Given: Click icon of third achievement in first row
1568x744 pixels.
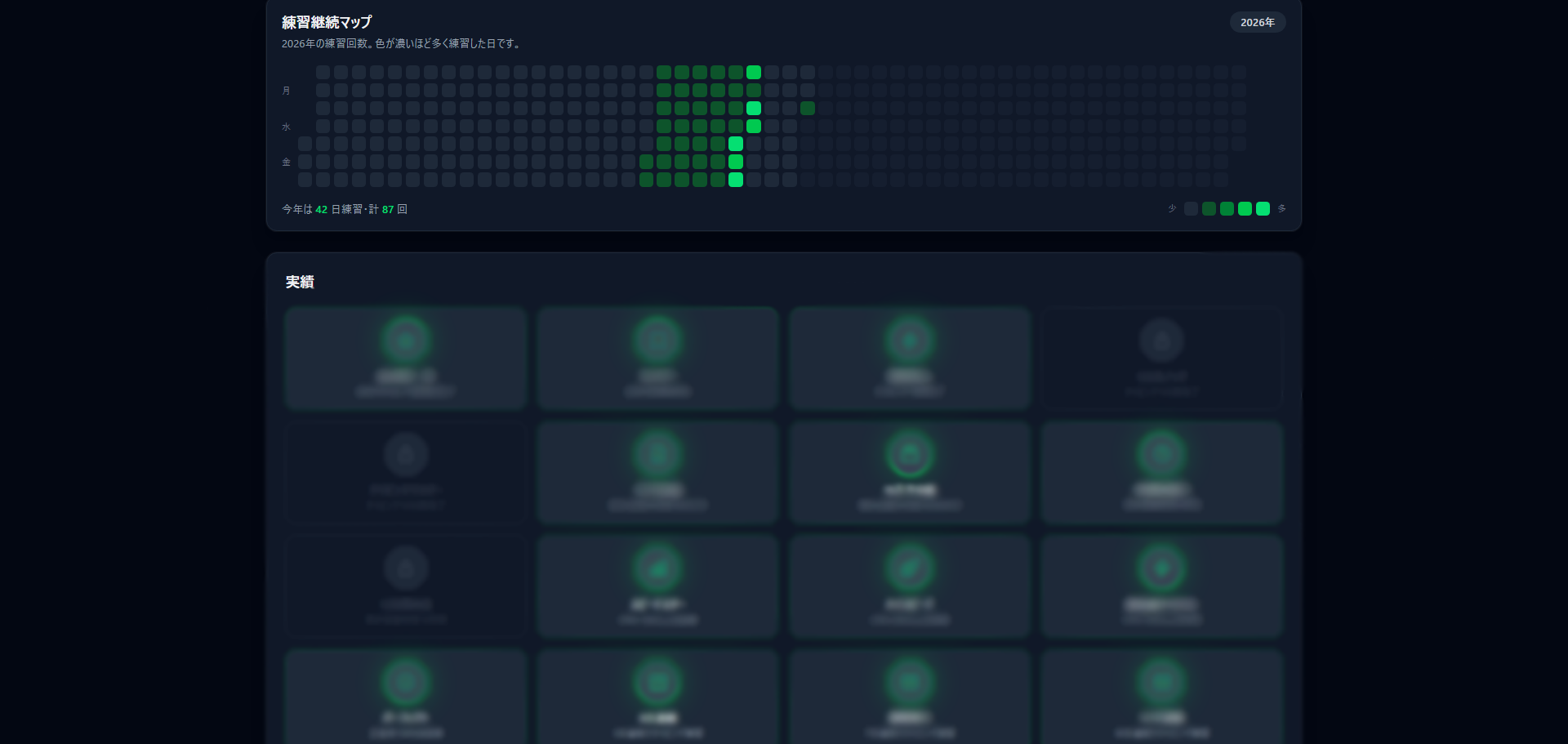Looking at the screenshot, I should [x=909, y=340].
